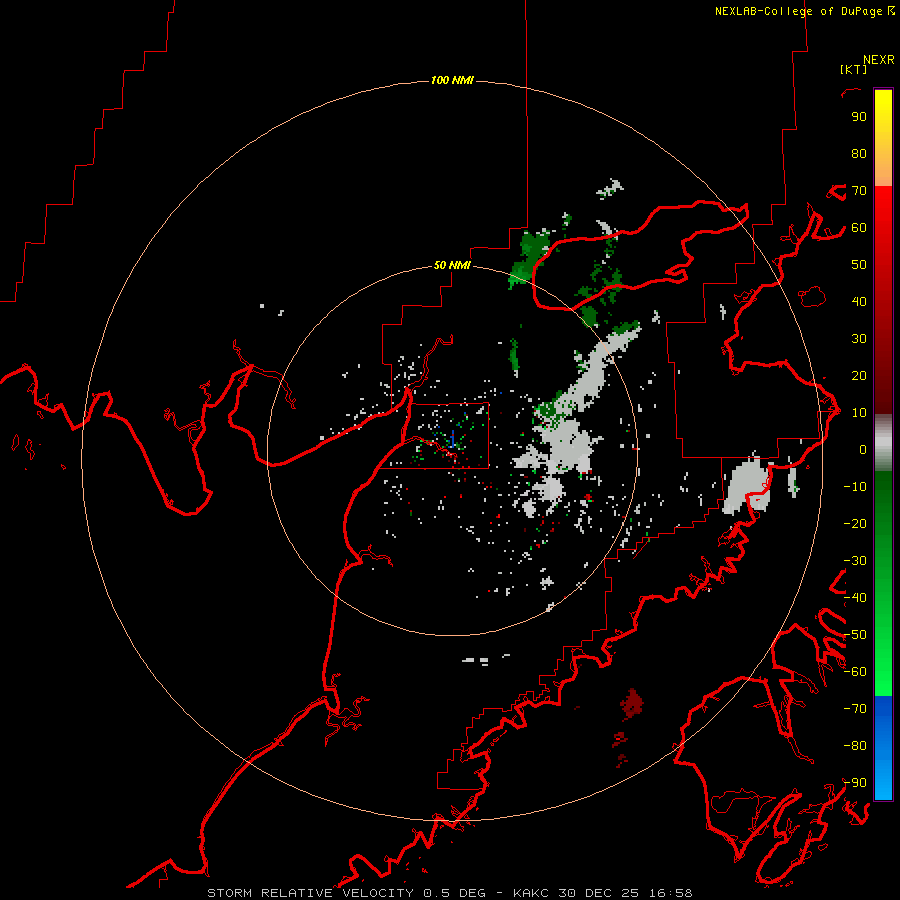Pick the blue segment at color bar bottom

883,748
